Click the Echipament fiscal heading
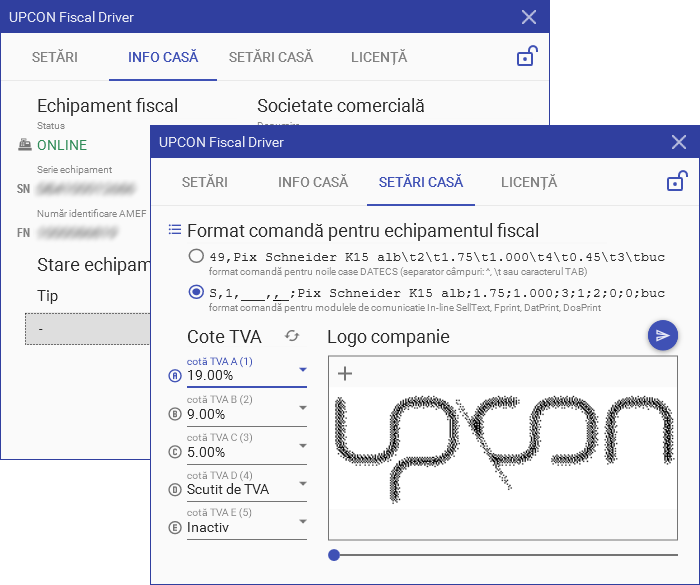This screenshot has width=700, height=585. pyautogui.click(x=108, y=106)
